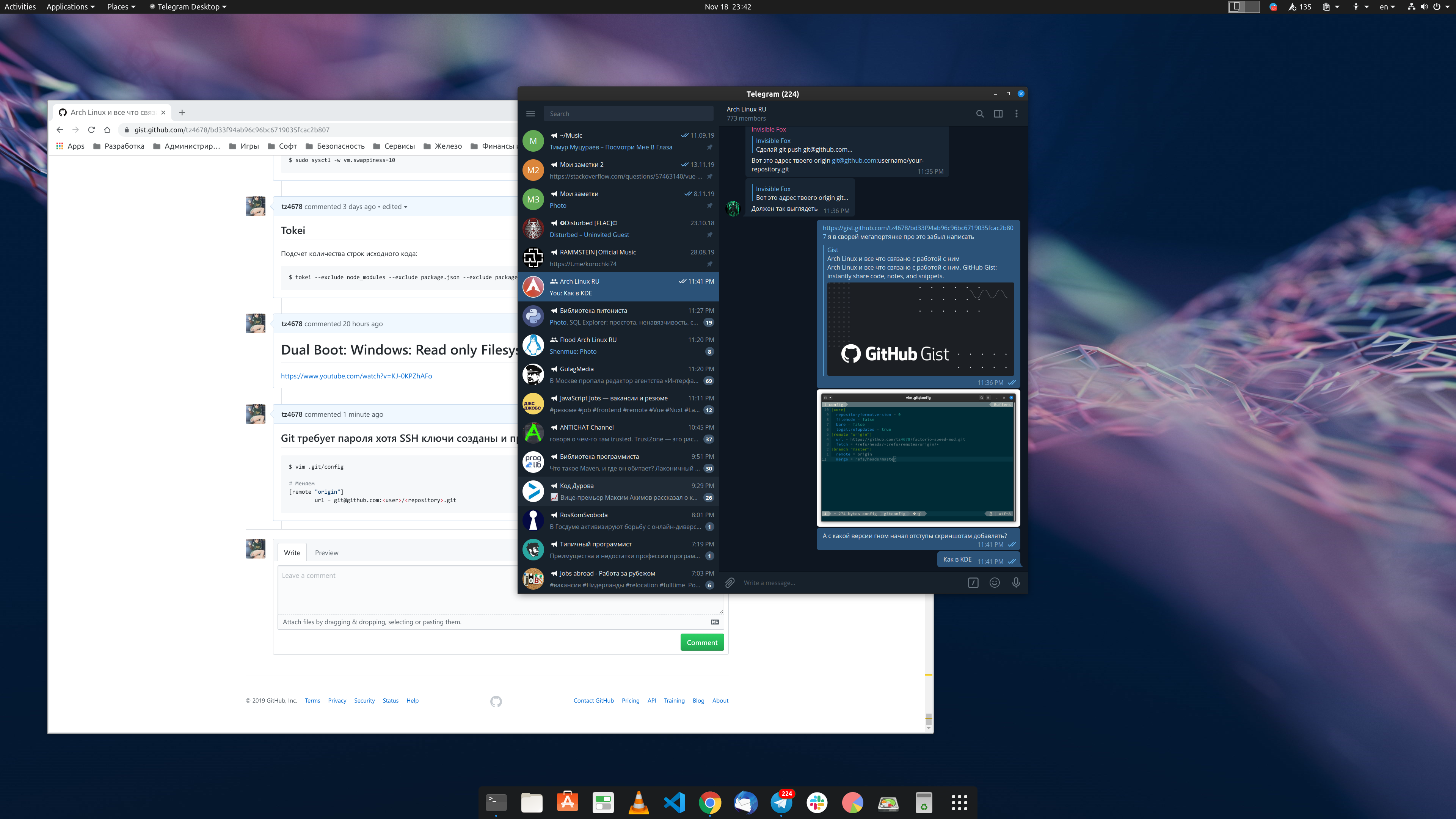The width and height of the screenshot is (1456, 819).
Task: Click the attach file paperclip icon
Action: (x=730, y=583)
